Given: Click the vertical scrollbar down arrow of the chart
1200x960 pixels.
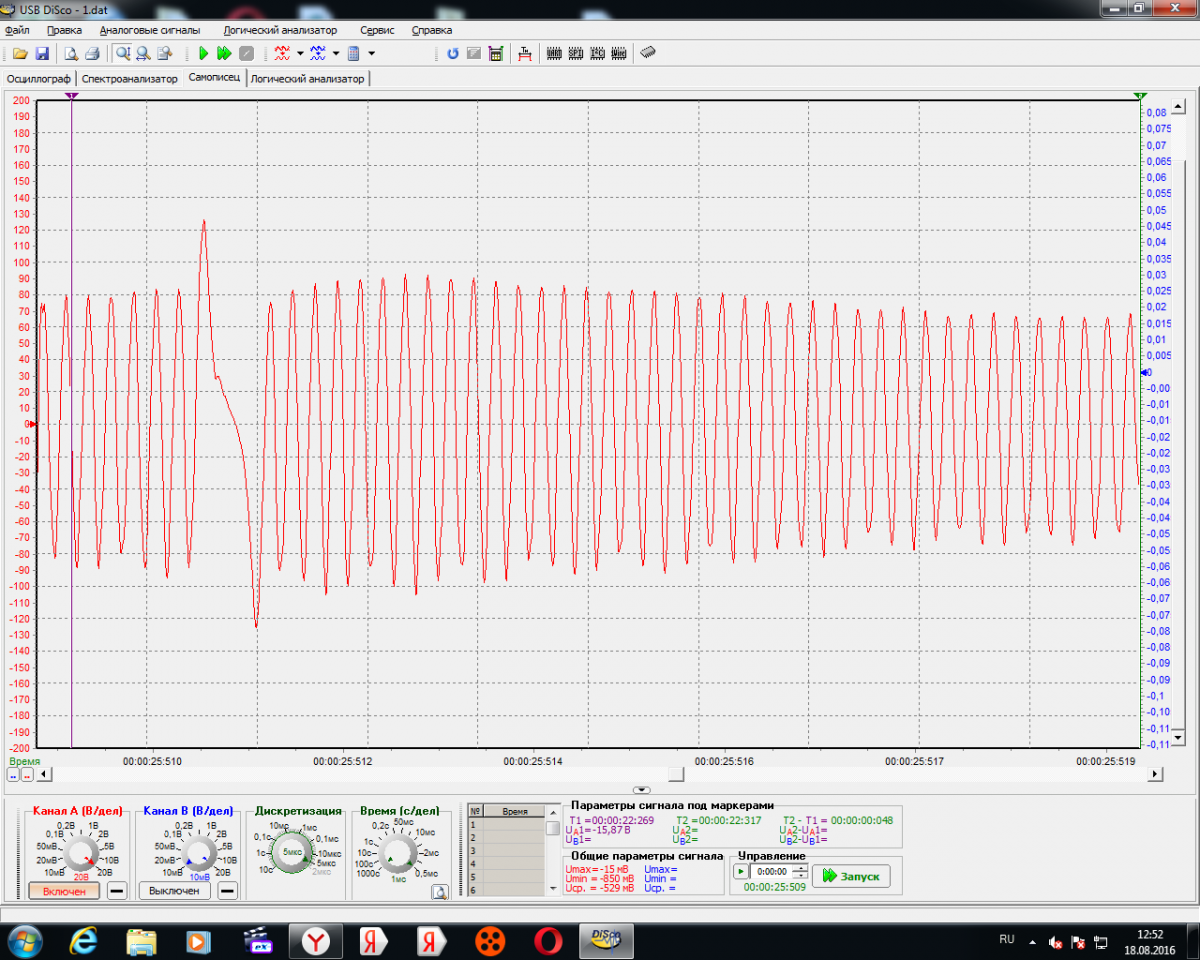Looking at the screenshot, I should [1177, 738].
